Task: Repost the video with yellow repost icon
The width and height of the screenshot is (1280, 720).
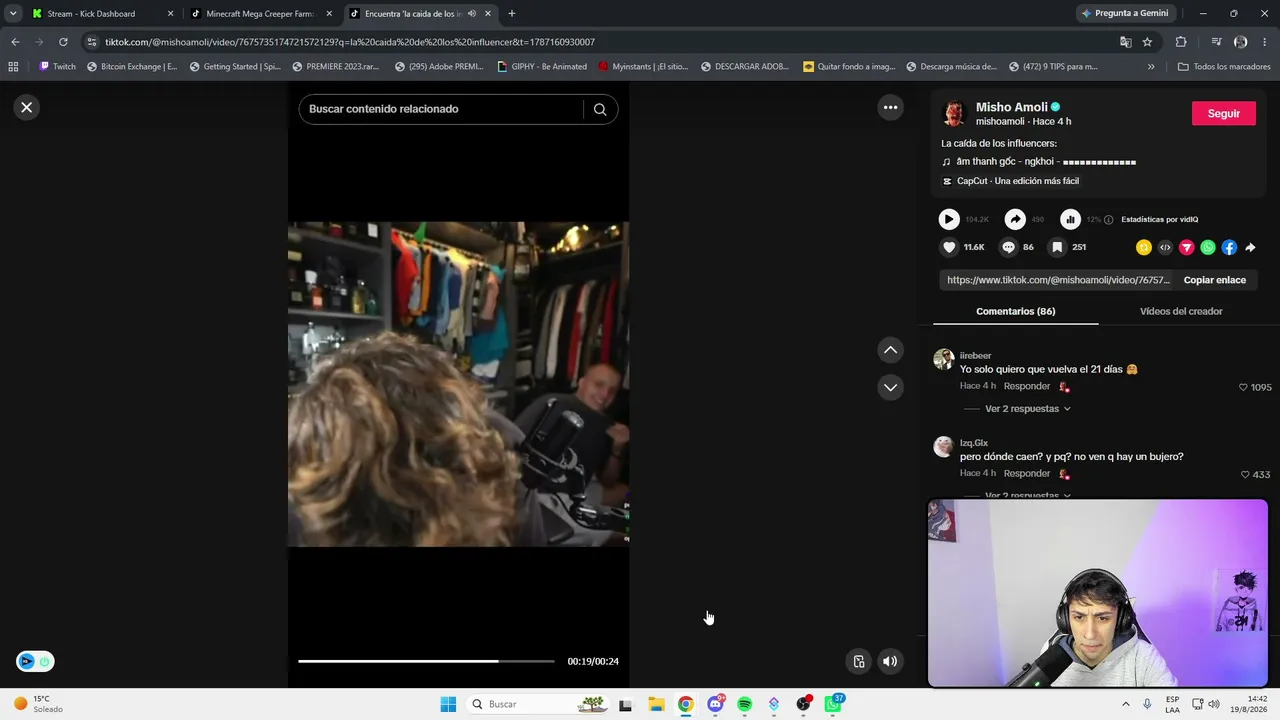Action: (x=1144, y=247)
